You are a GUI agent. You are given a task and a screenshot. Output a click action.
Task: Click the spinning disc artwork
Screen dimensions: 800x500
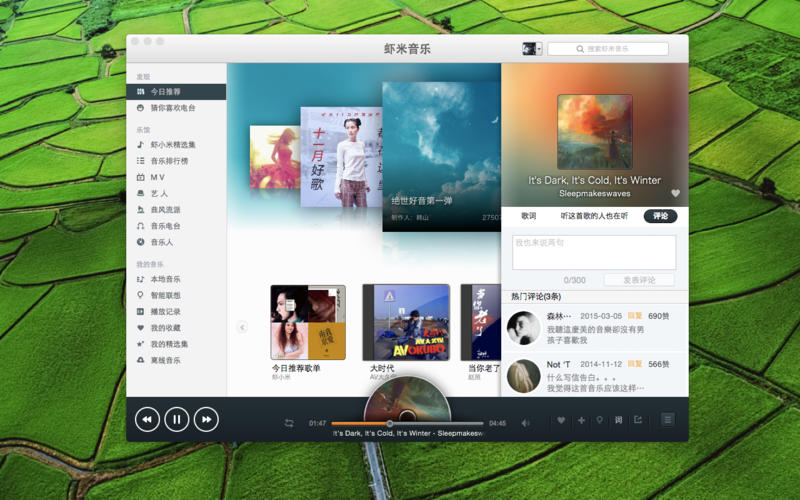tap(407, 399)
